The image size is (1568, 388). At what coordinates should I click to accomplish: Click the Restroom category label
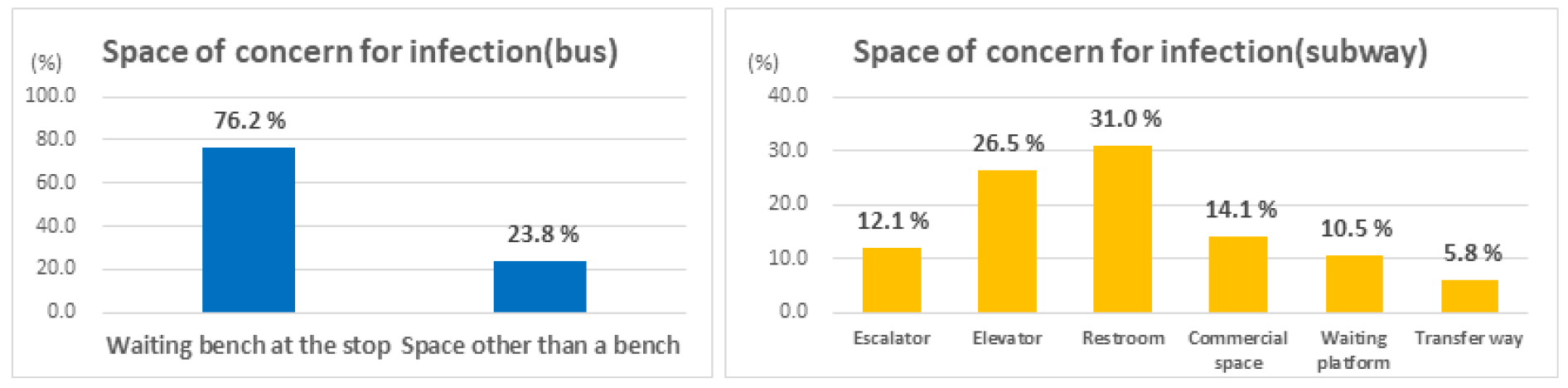point(1123,338)
